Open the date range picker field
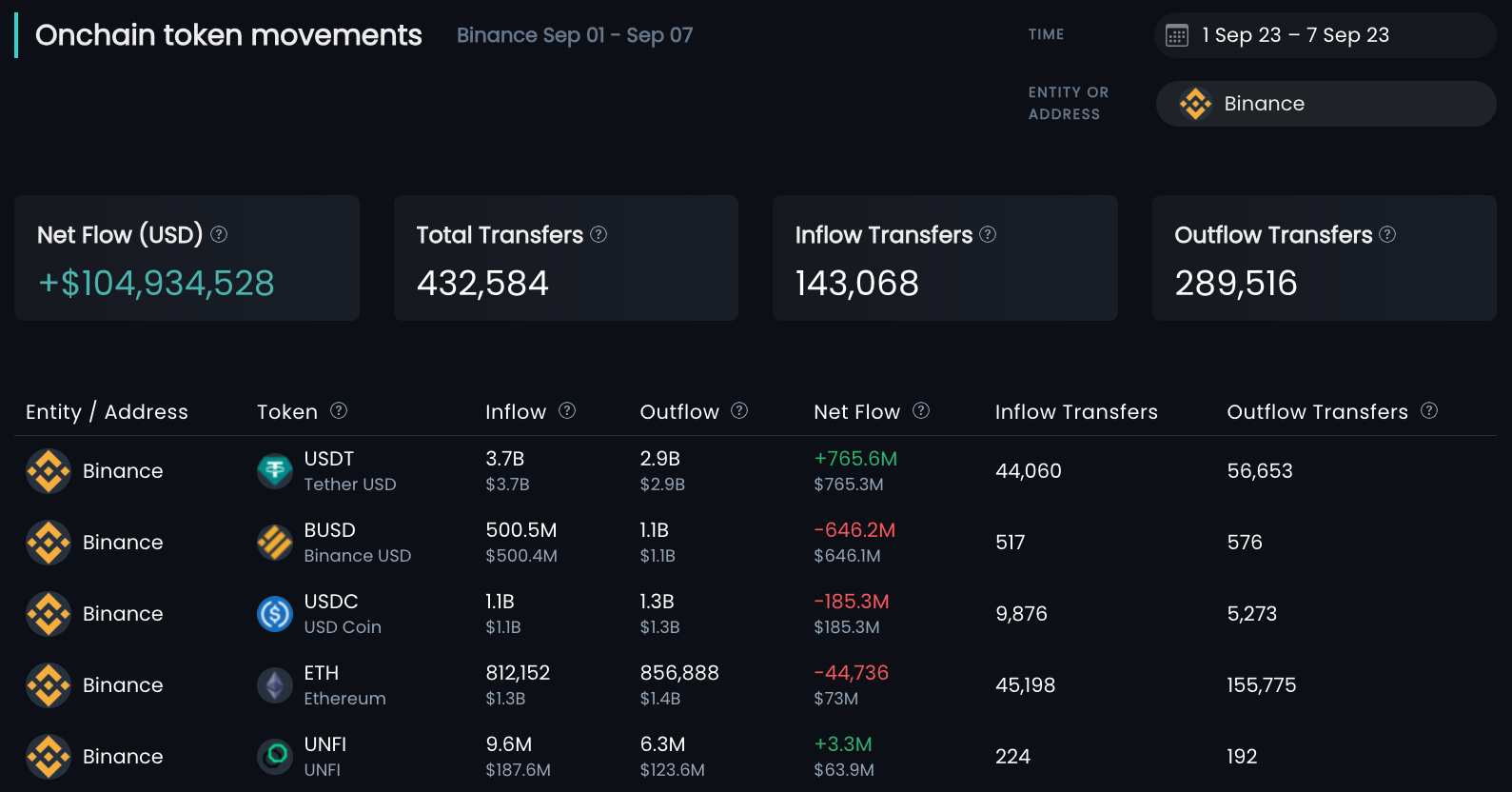The image size is (1512, 792). coord(1325,35)
